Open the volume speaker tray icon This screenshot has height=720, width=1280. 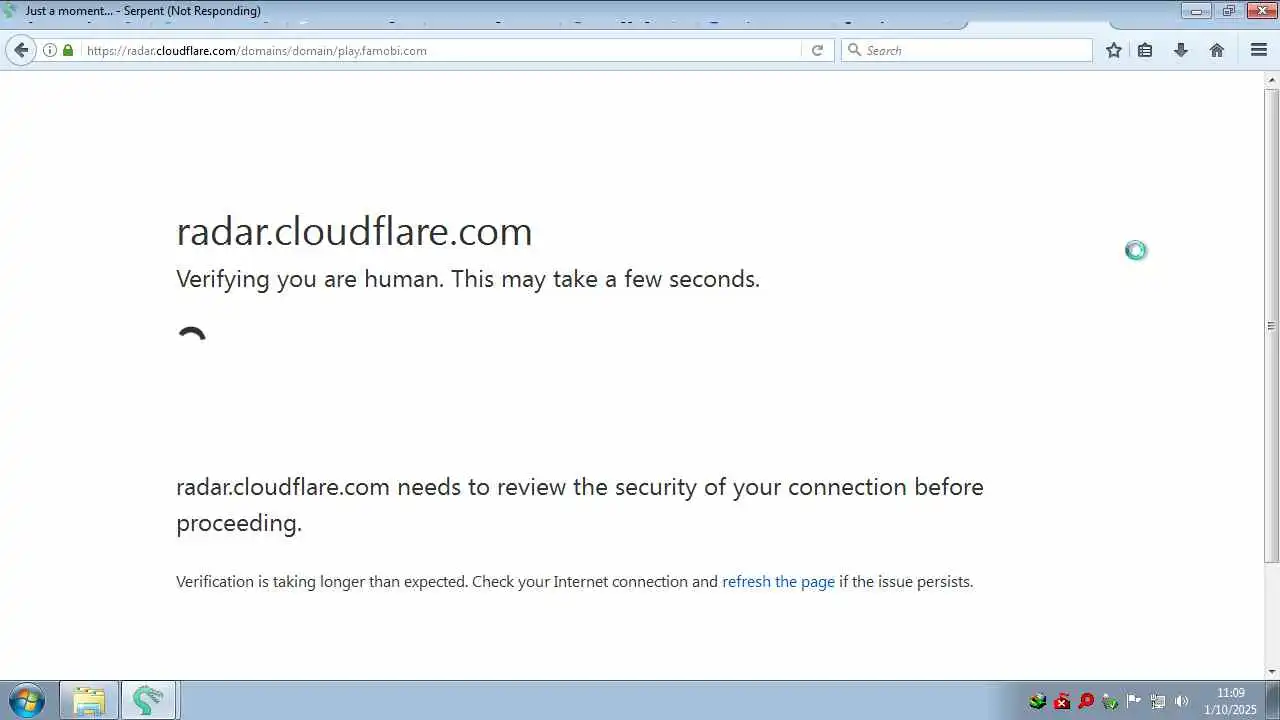[1182, 701]
